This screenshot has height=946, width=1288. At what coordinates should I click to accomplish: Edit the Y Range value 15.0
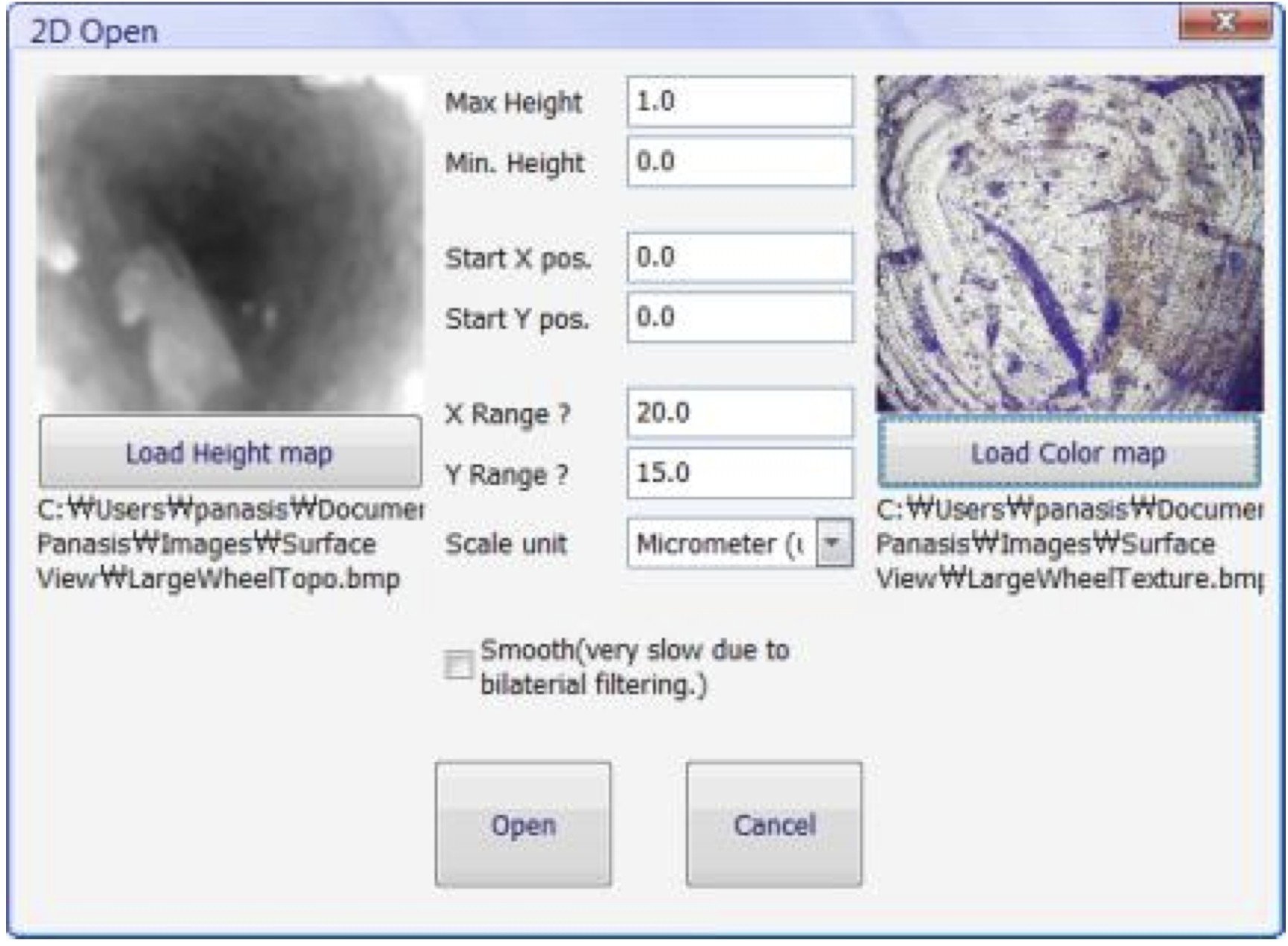pyautogui.click(x=740, y=473)
